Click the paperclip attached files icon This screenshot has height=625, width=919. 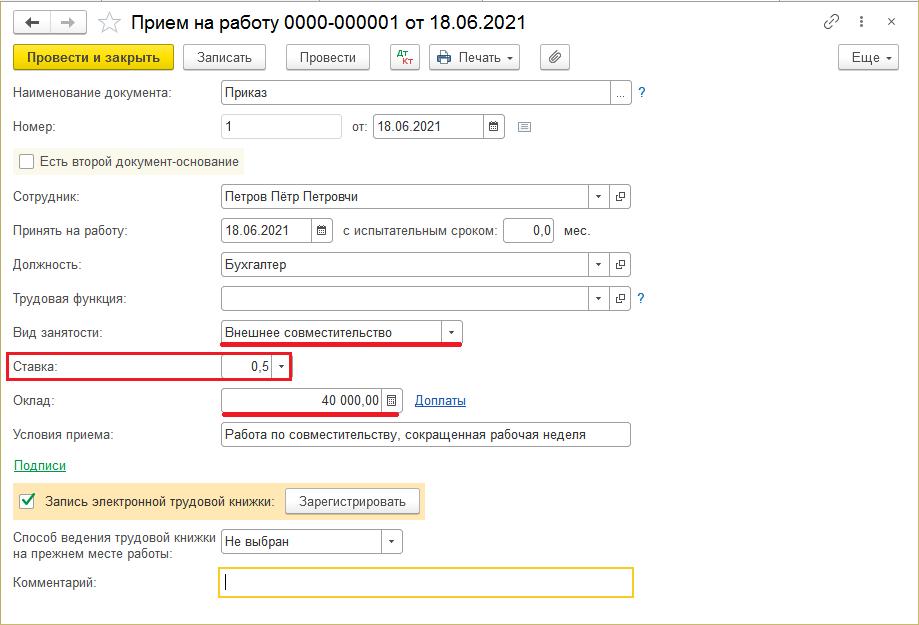tap(554, 58)
